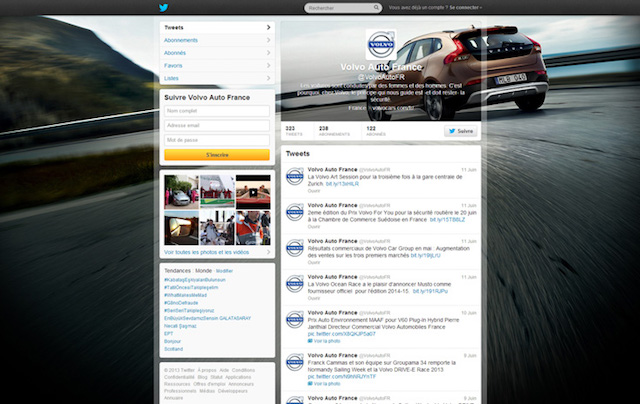Click the chevron next to Abonnés
This screenshot has width=640, height=404.
coord(269,53)
